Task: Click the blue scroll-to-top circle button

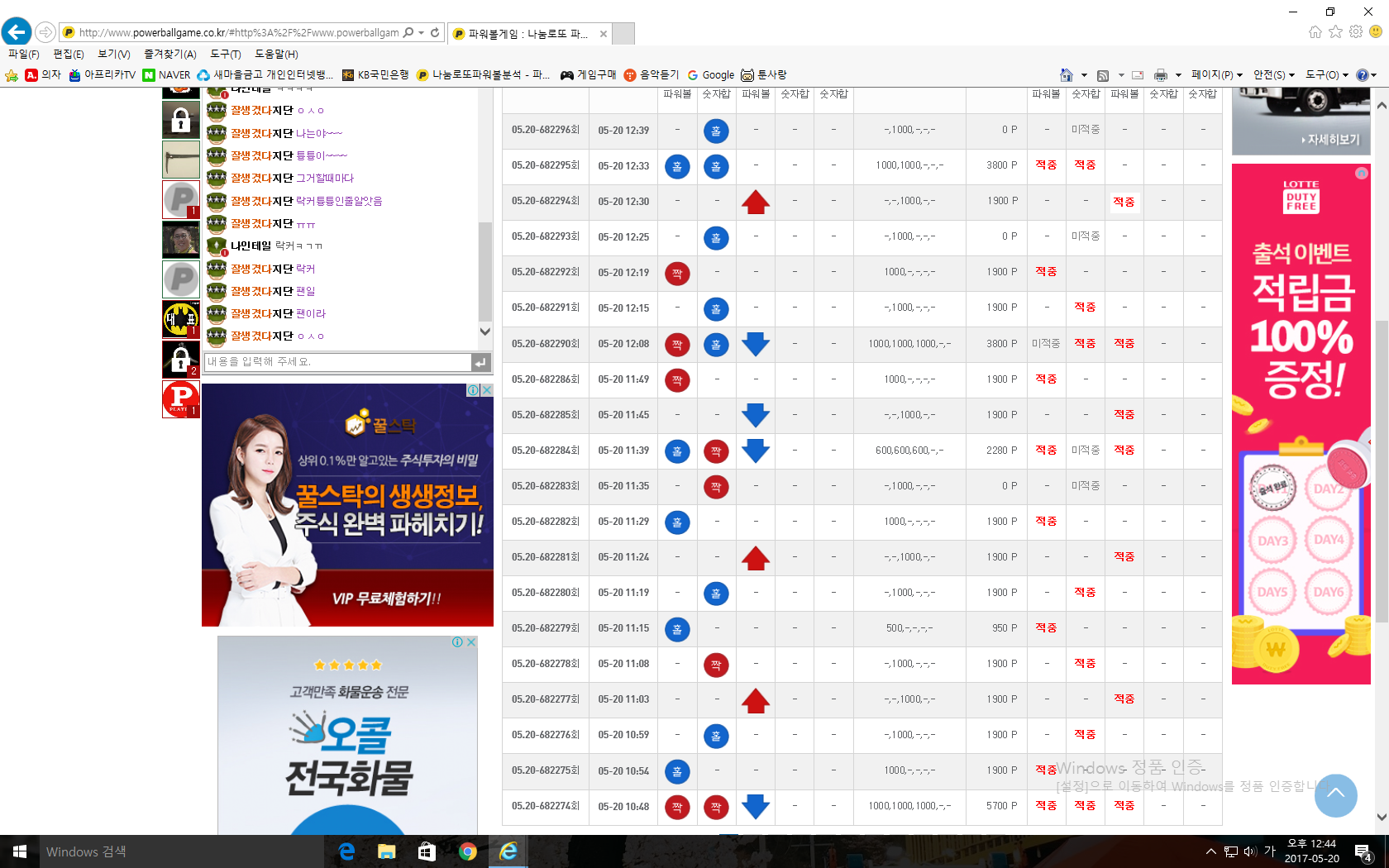Action: 1335,795
